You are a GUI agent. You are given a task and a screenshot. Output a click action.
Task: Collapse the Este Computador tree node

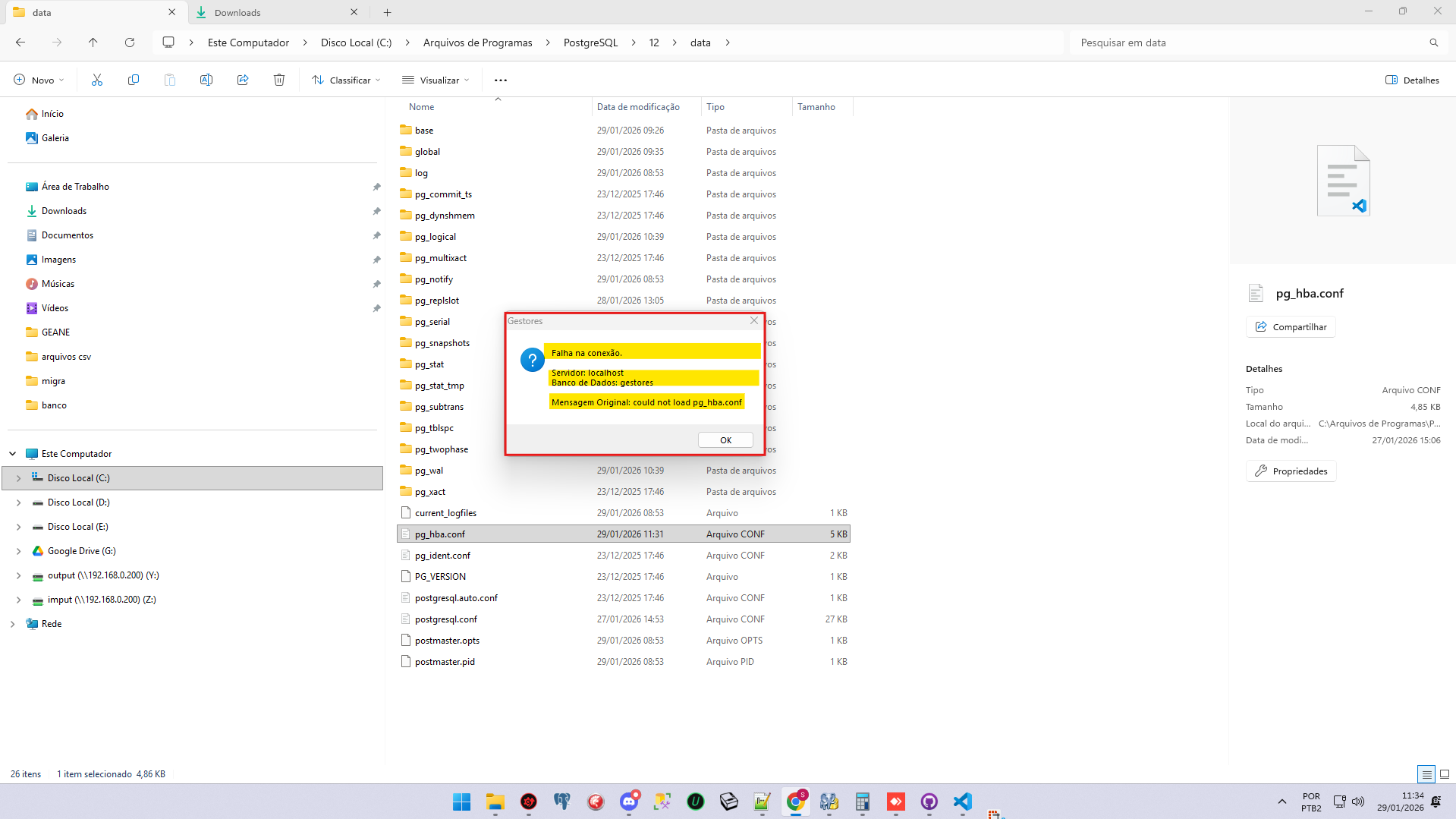pyautogui.click(x=13, y=454)
